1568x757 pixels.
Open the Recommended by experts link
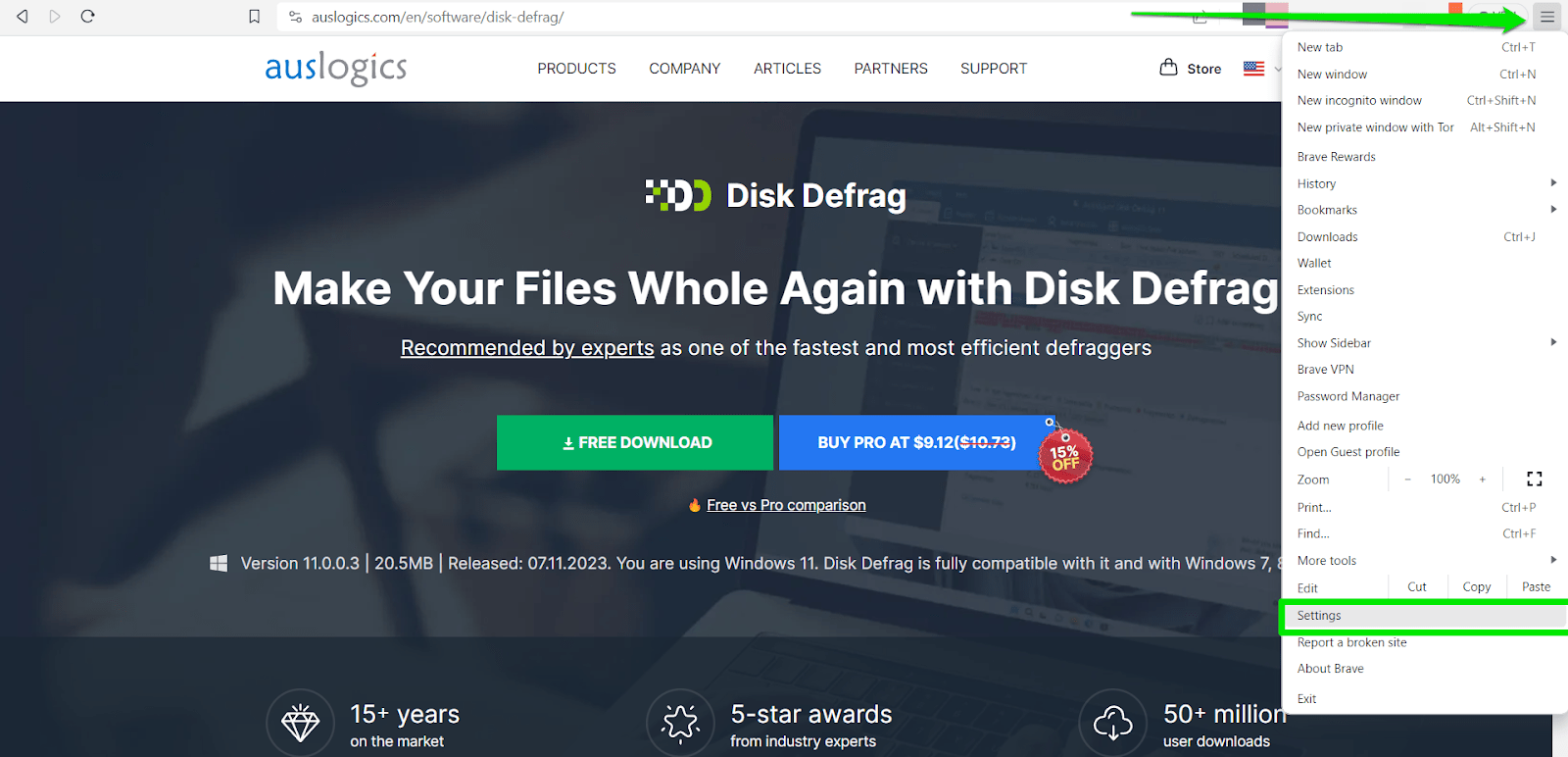[x=527, y=347]
